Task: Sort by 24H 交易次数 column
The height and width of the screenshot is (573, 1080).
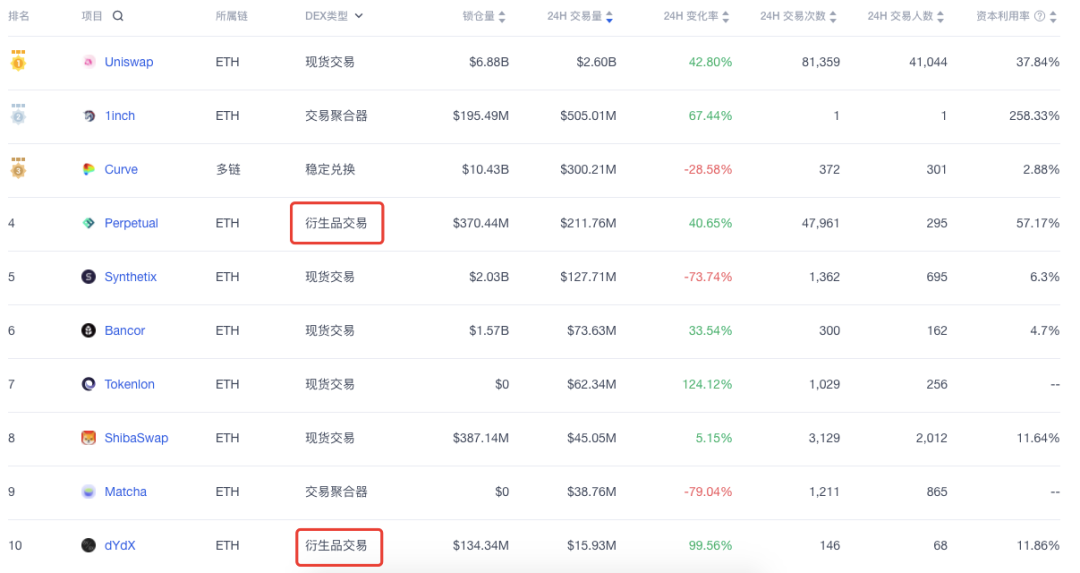Action: pos(833,17)
